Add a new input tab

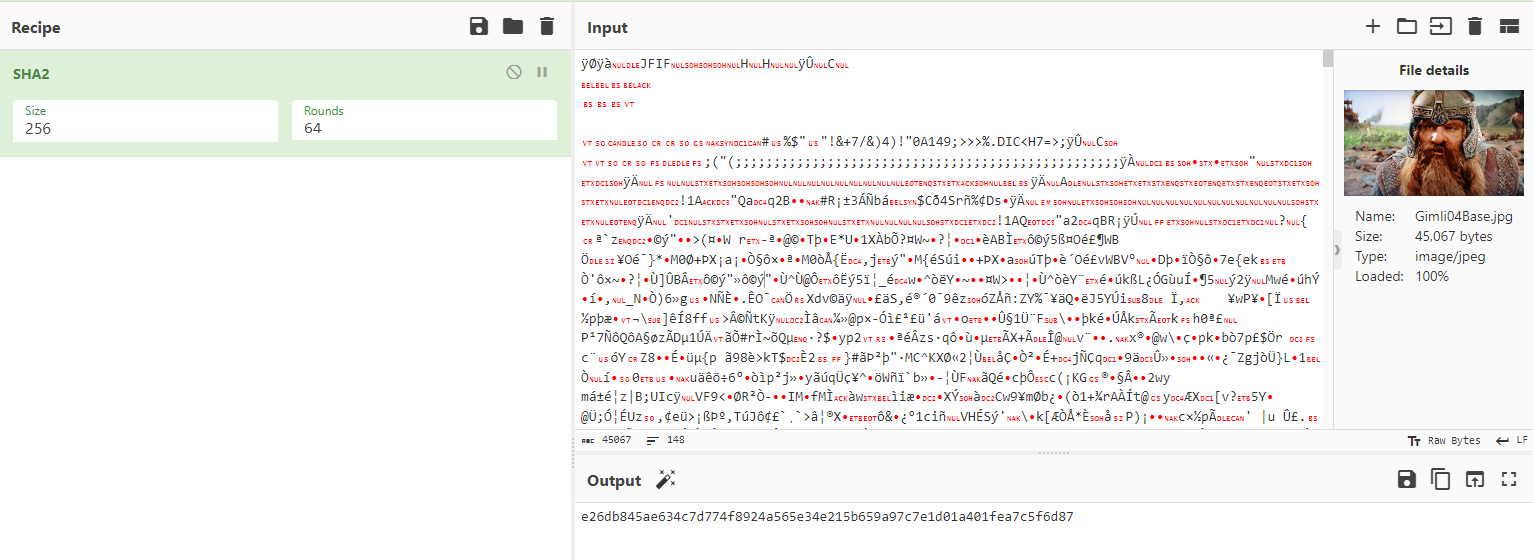pyautogui.click(x=1373, y=27)
